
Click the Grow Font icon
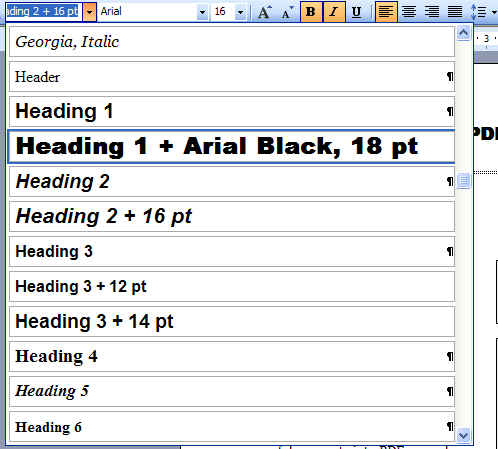[x=265, y=12]
